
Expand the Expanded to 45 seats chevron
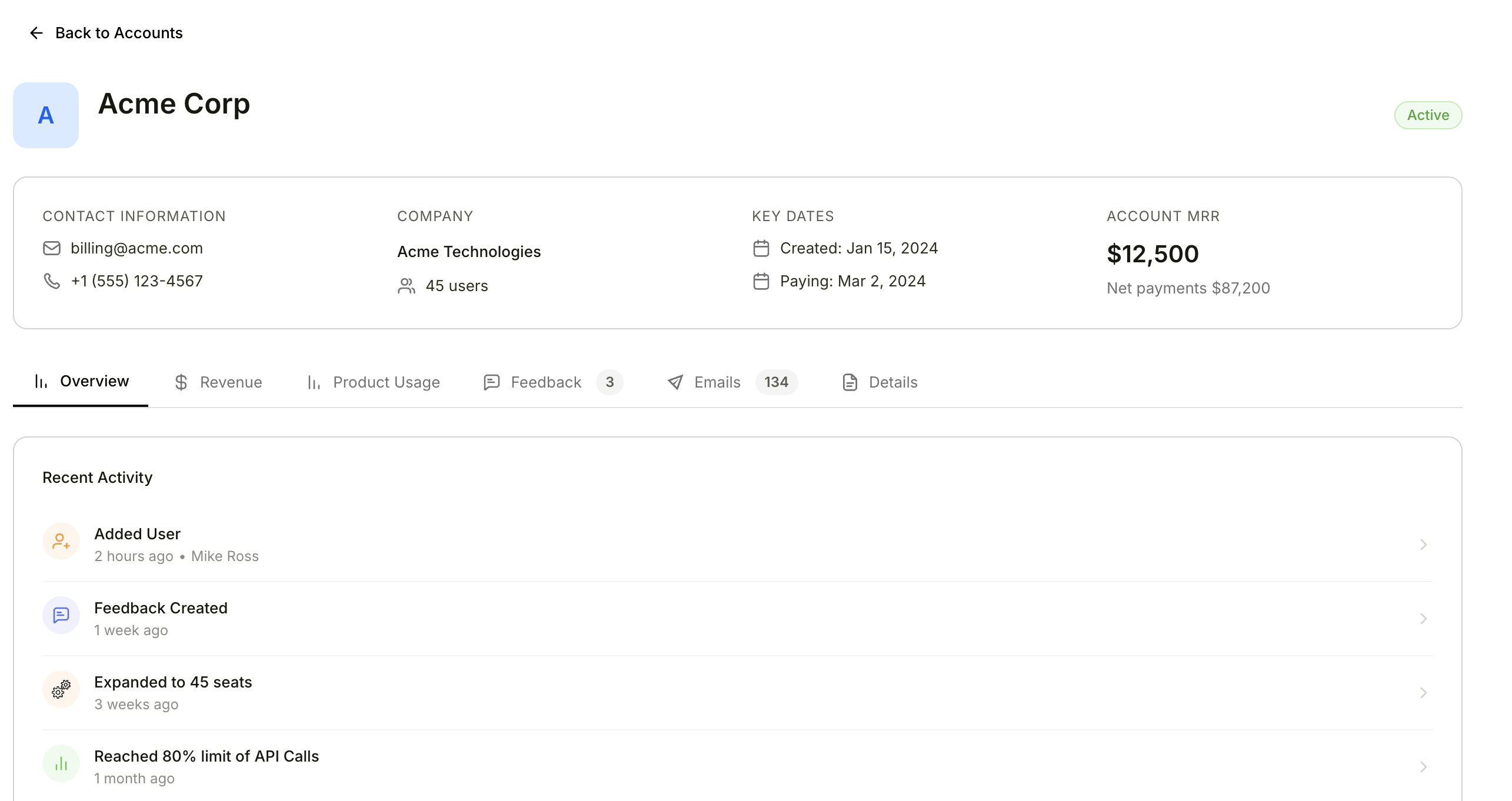point(1424,693)
